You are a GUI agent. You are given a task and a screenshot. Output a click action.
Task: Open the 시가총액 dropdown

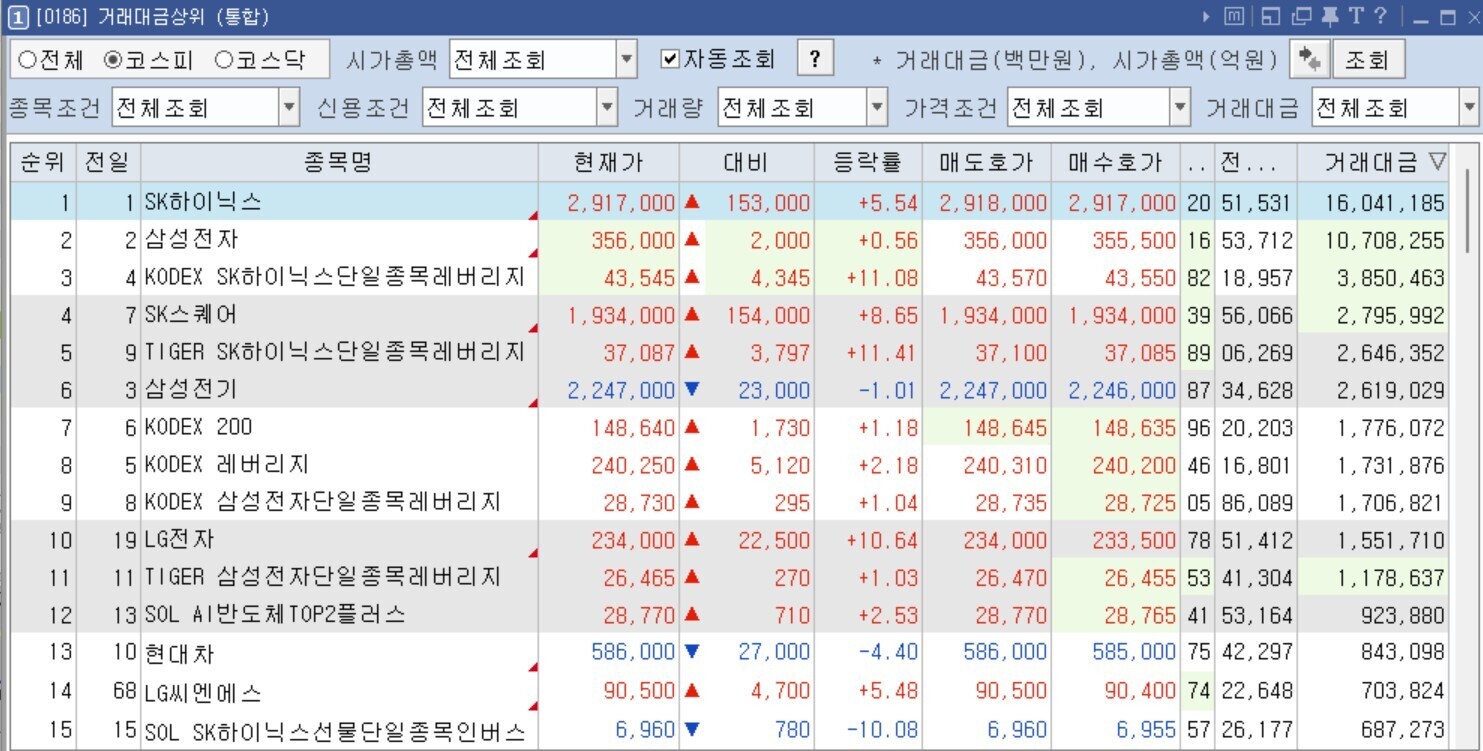(544, 60)
